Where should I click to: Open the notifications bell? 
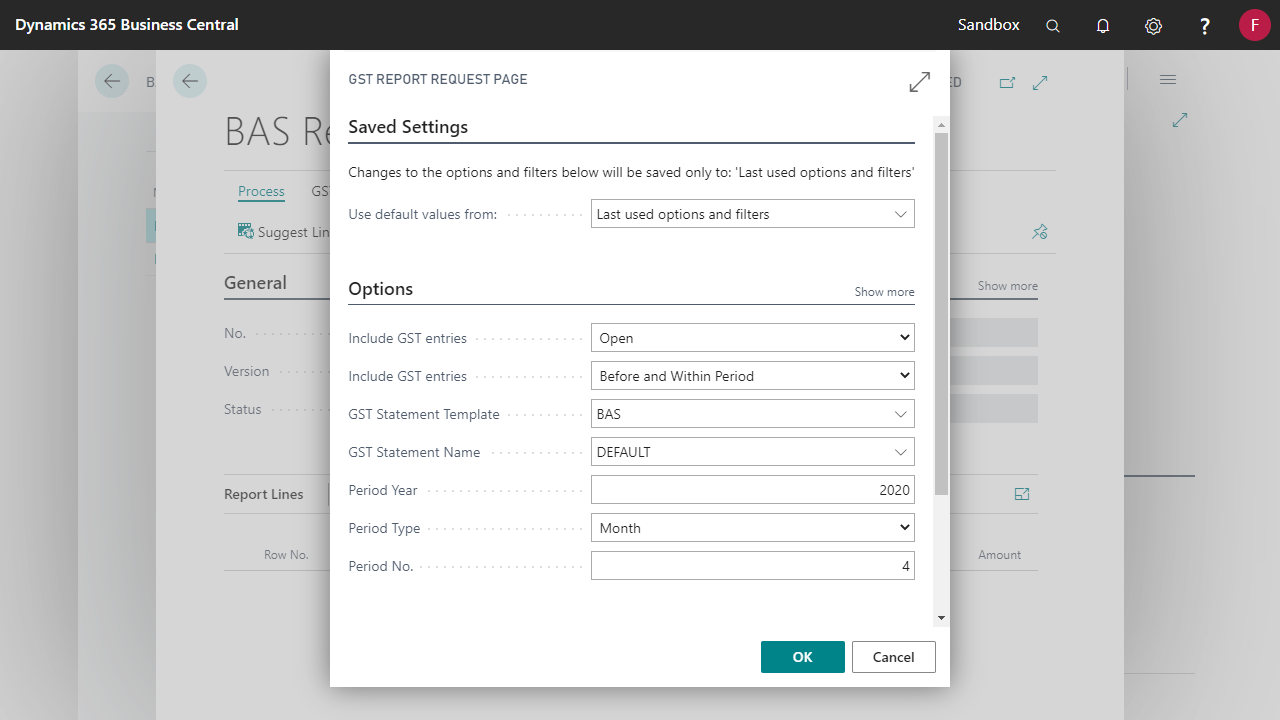[x=1103, y=26]
